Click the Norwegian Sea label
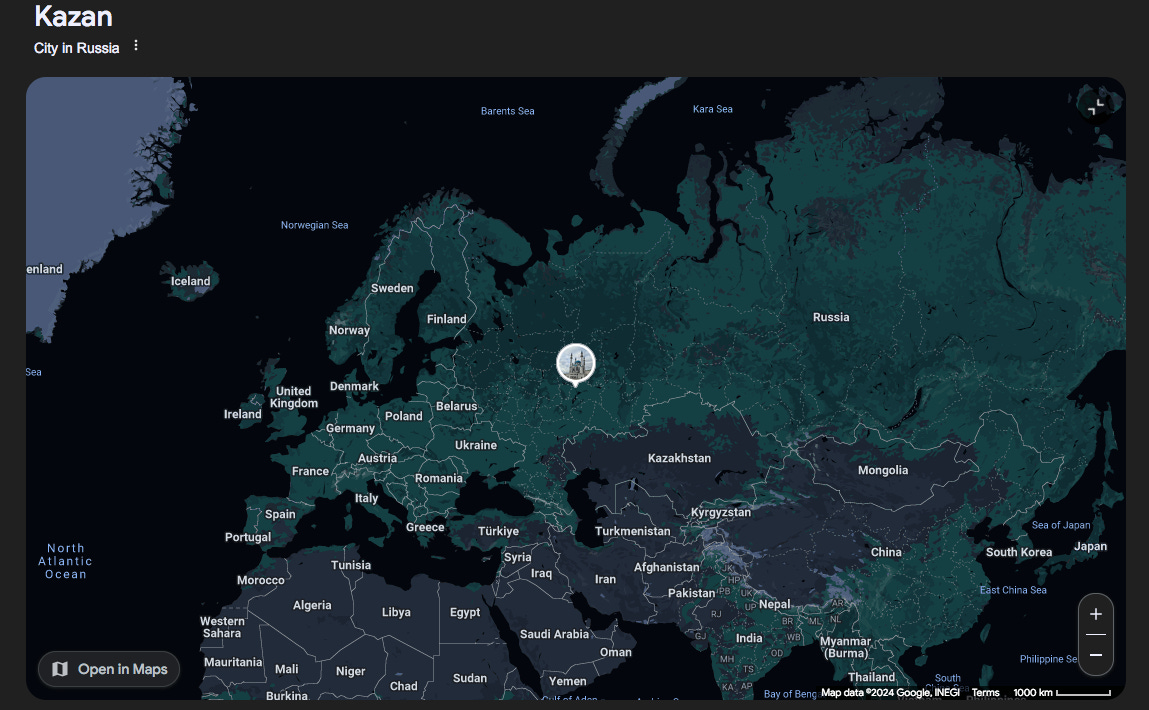 314,226
